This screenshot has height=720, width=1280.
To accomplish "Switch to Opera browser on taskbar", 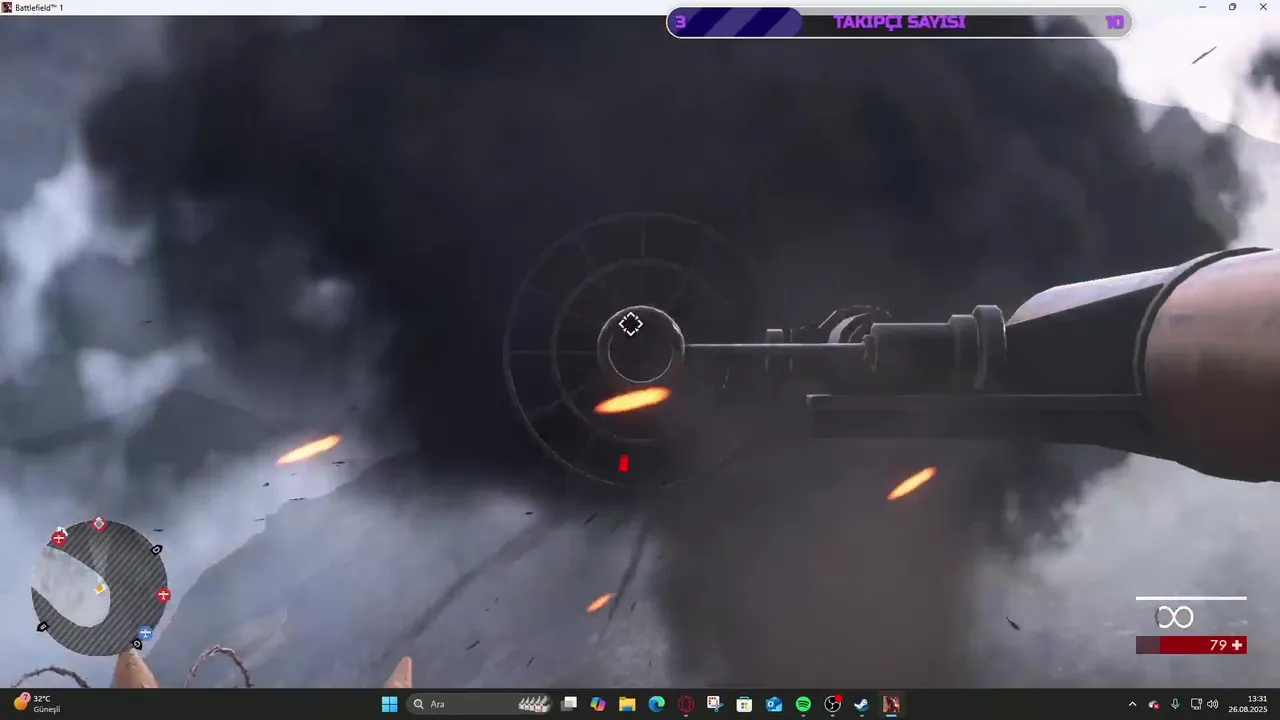I will click(x=686, y=704).
